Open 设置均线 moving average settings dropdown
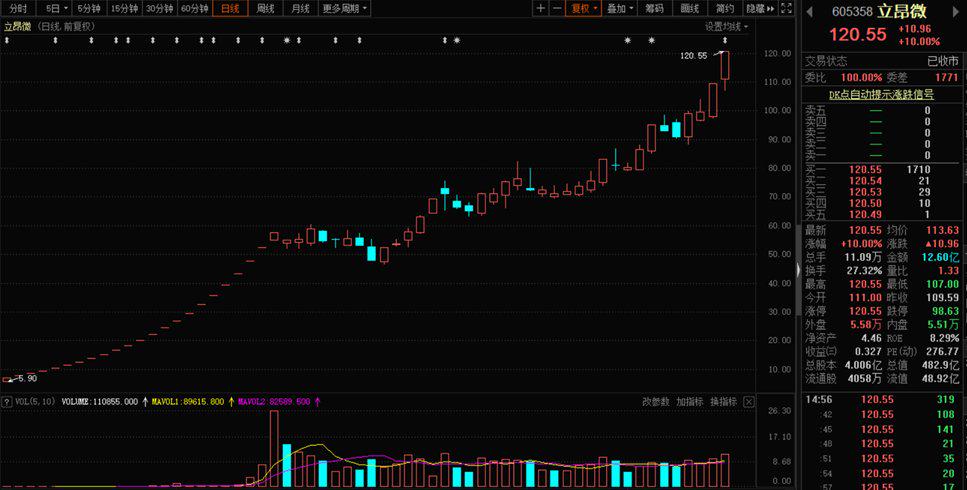The image size is (967, 490). [x=726, y=27]
